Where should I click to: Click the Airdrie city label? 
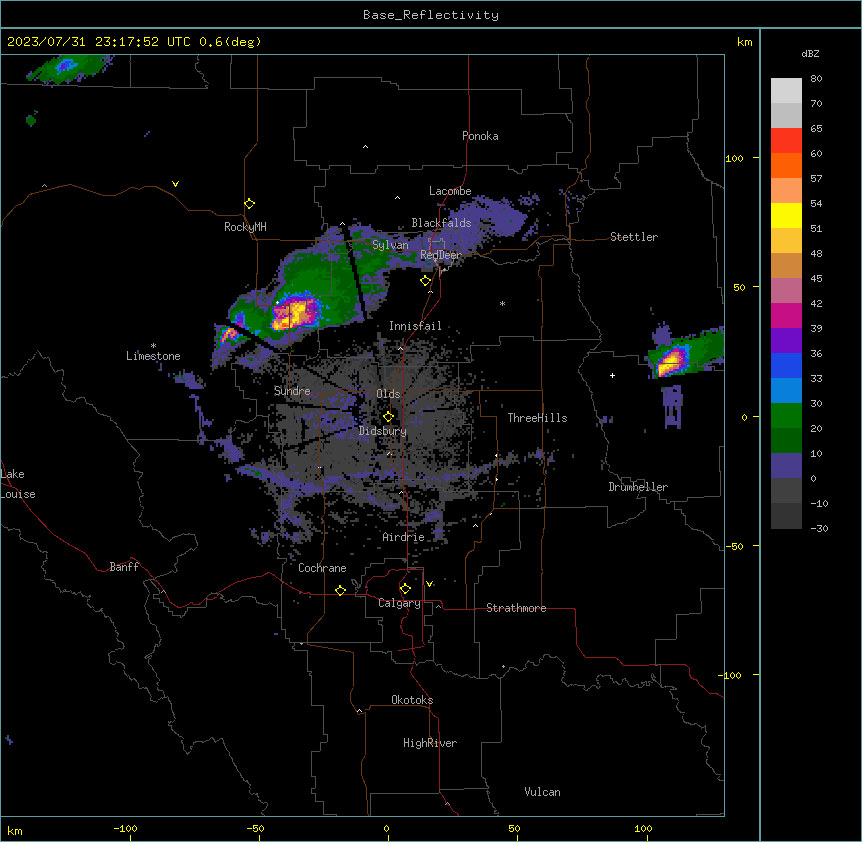point(404,537)
